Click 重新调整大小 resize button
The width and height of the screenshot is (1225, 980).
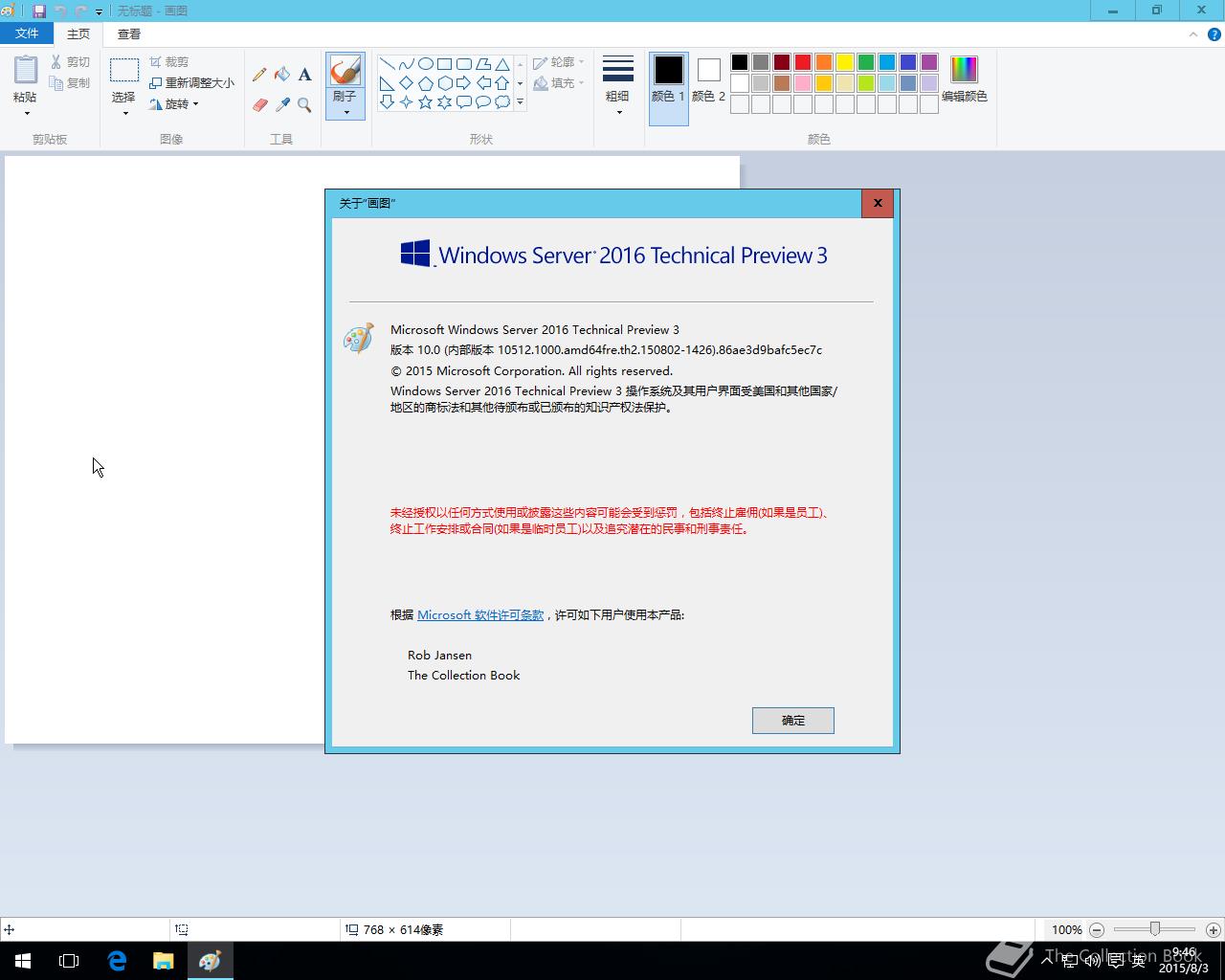191,83
